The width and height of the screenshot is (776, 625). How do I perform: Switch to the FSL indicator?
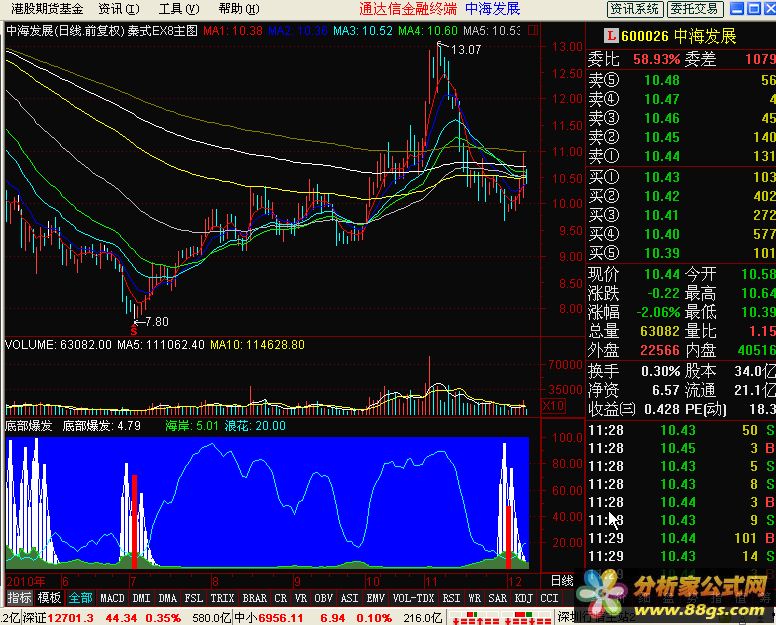pyautogui.click(x=194, y=598)
